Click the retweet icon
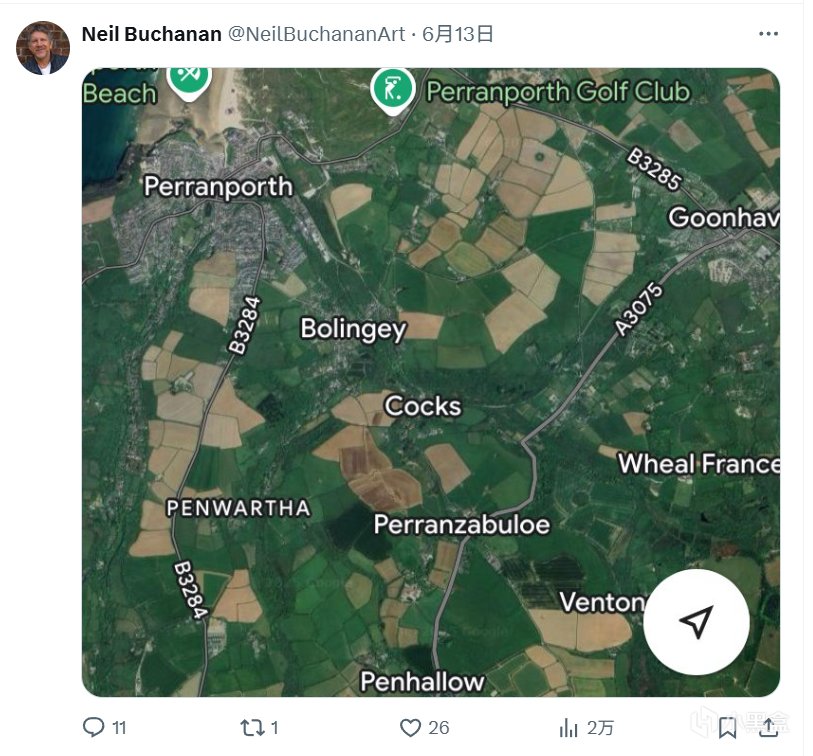This screenshot has width=813, height=756. coord(250,727)
